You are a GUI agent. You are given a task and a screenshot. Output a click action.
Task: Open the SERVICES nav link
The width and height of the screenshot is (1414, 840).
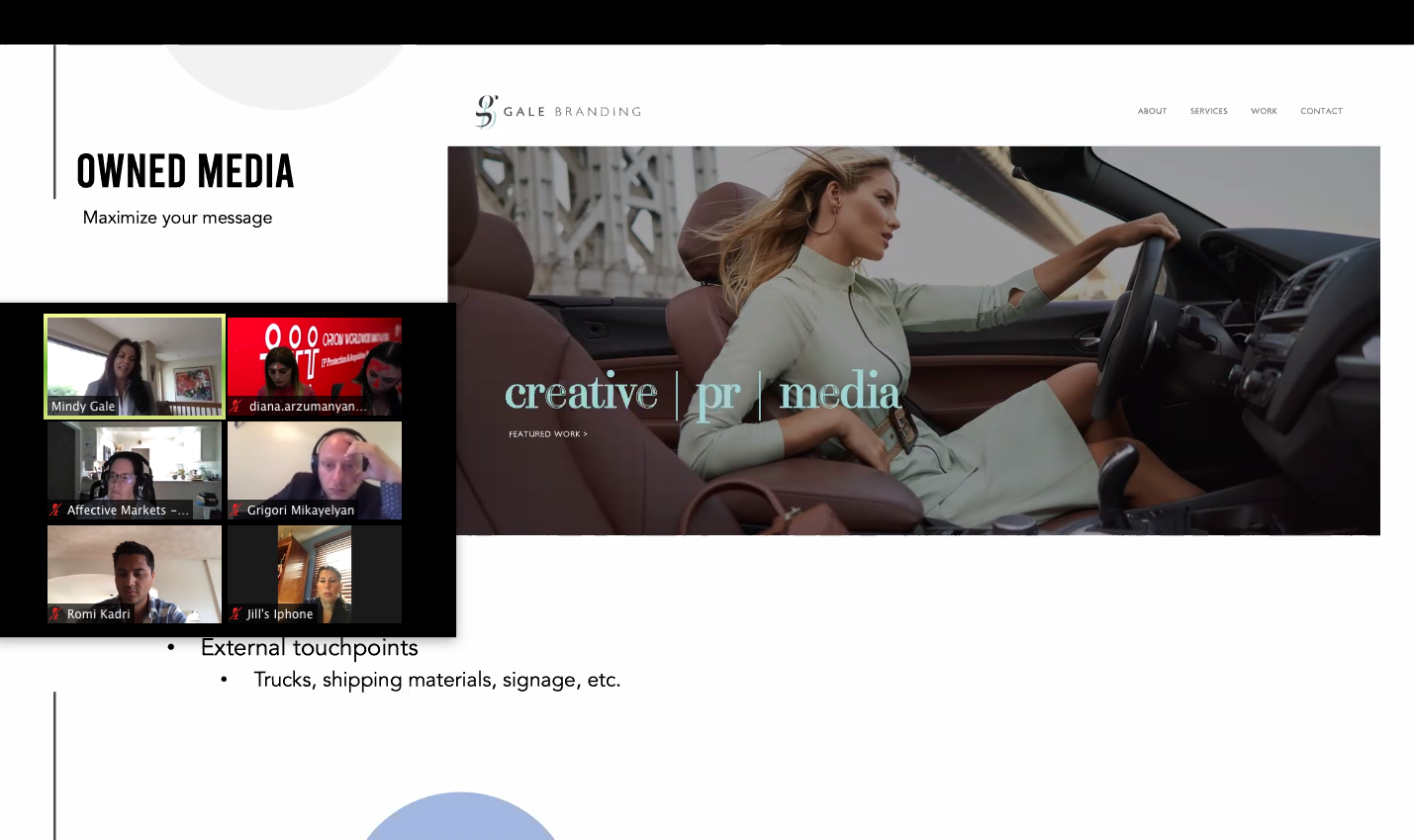1208,111
